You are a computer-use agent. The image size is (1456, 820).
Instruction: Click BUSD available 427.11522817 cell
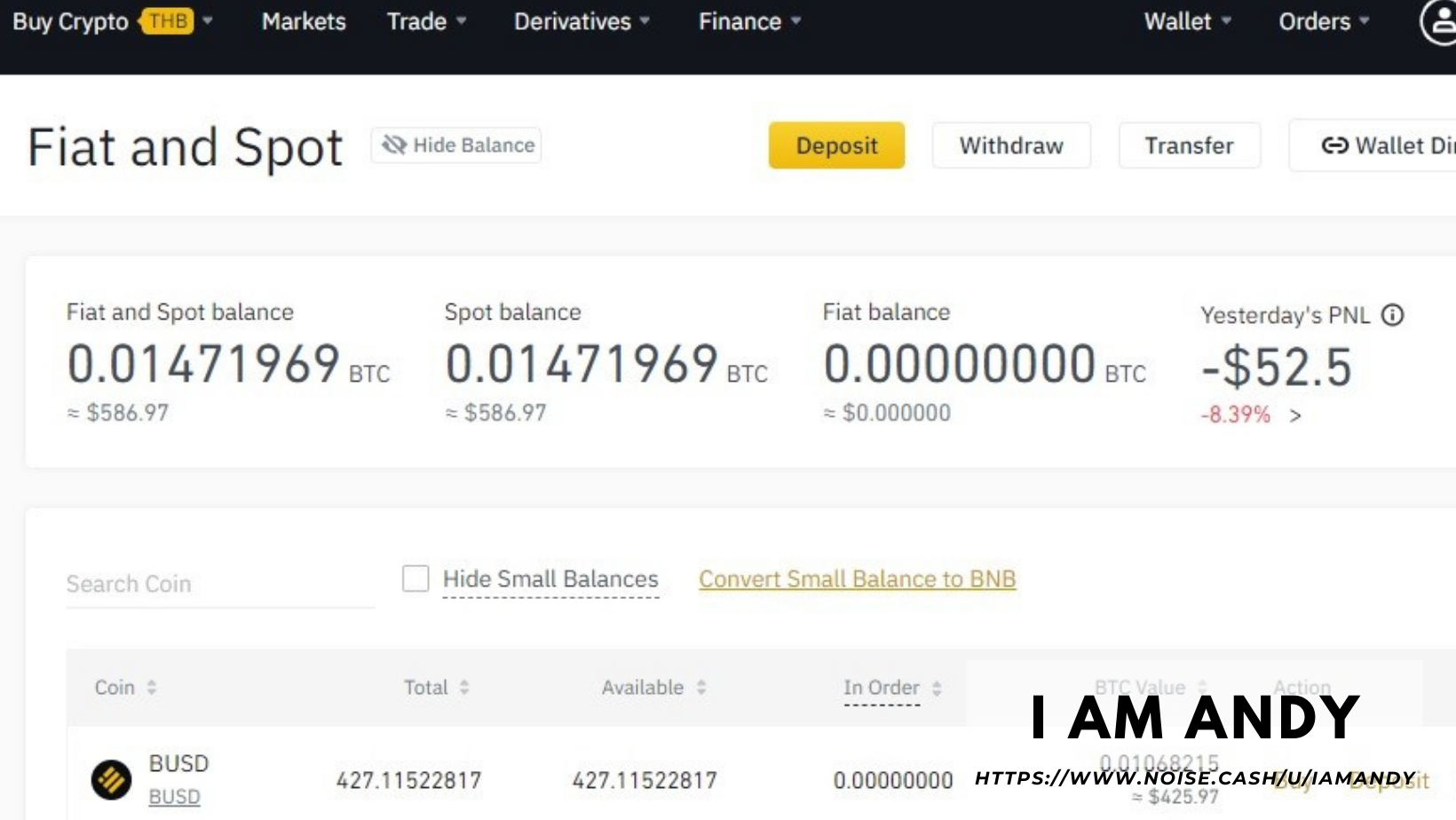(x=645, y=780)
